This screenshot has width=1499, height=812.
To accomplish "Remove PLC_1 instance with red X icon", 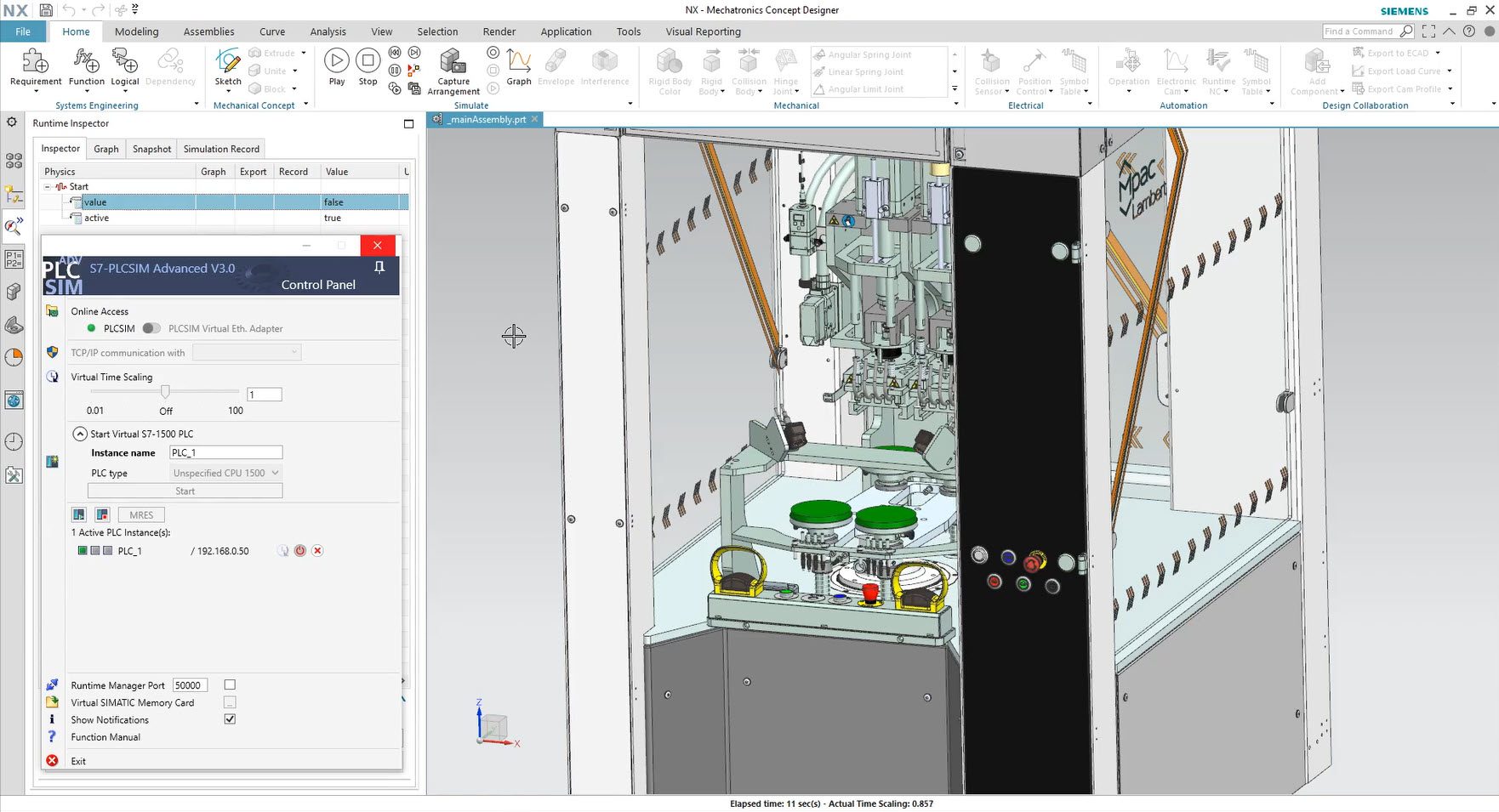I will pyautogui.click(x=317, y=551).
